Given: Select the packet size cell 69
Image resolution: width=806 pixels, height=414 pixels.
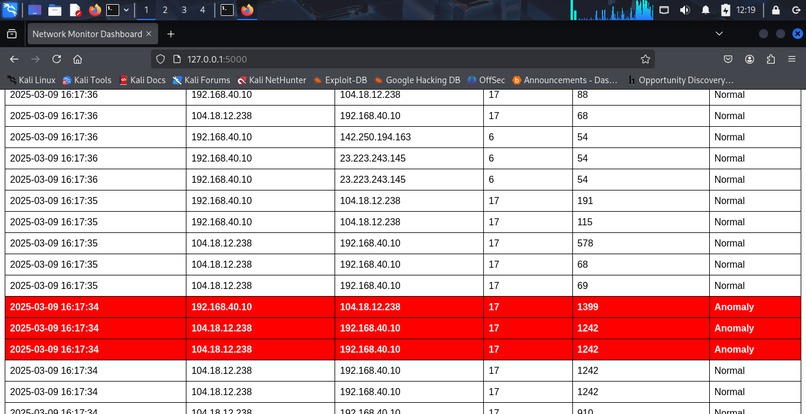Looking at the screenshot, I should (641, 286).
